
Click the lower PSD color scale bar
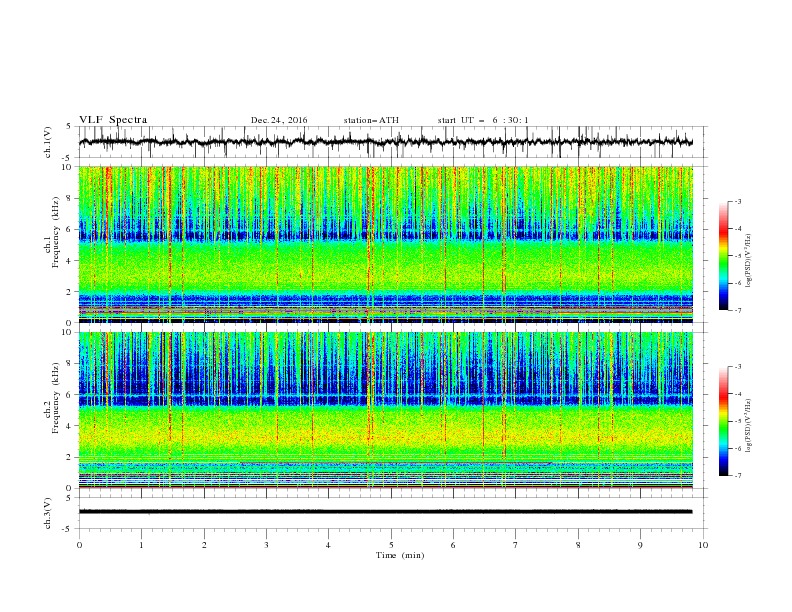pos(723,421)
